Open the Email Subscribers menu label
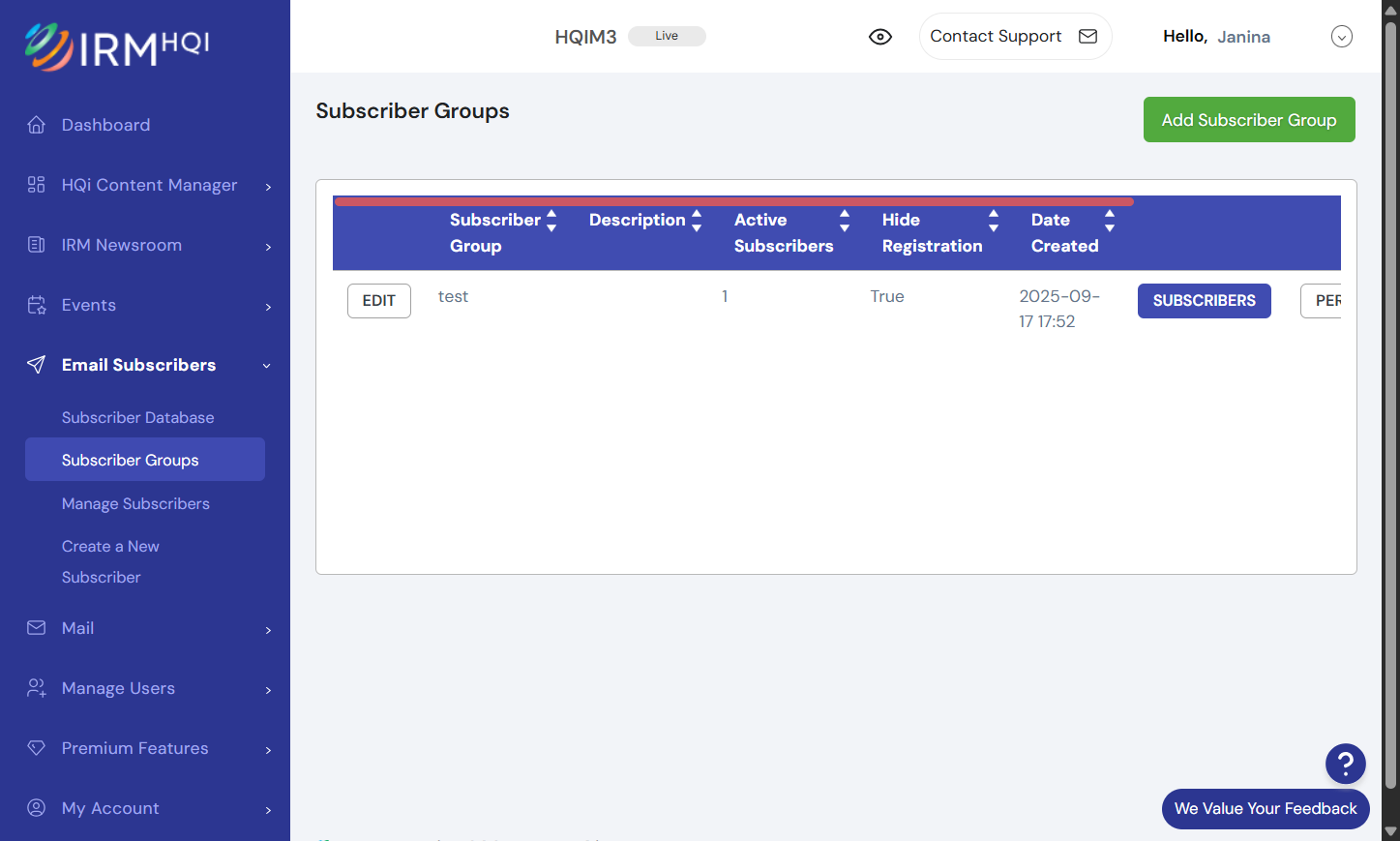 [x=138, y=365]
